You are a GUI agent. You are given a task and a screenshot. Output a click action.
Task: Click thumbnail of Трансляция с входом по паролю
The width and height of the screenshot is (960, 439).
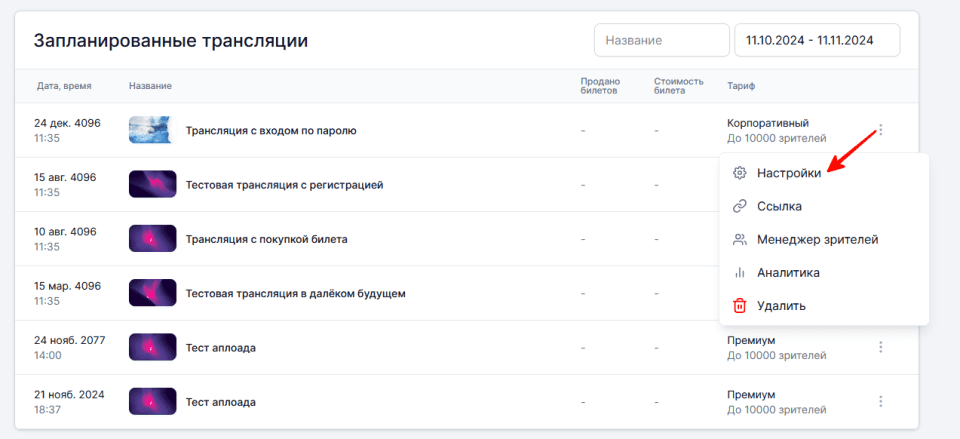tap(152, 130)
